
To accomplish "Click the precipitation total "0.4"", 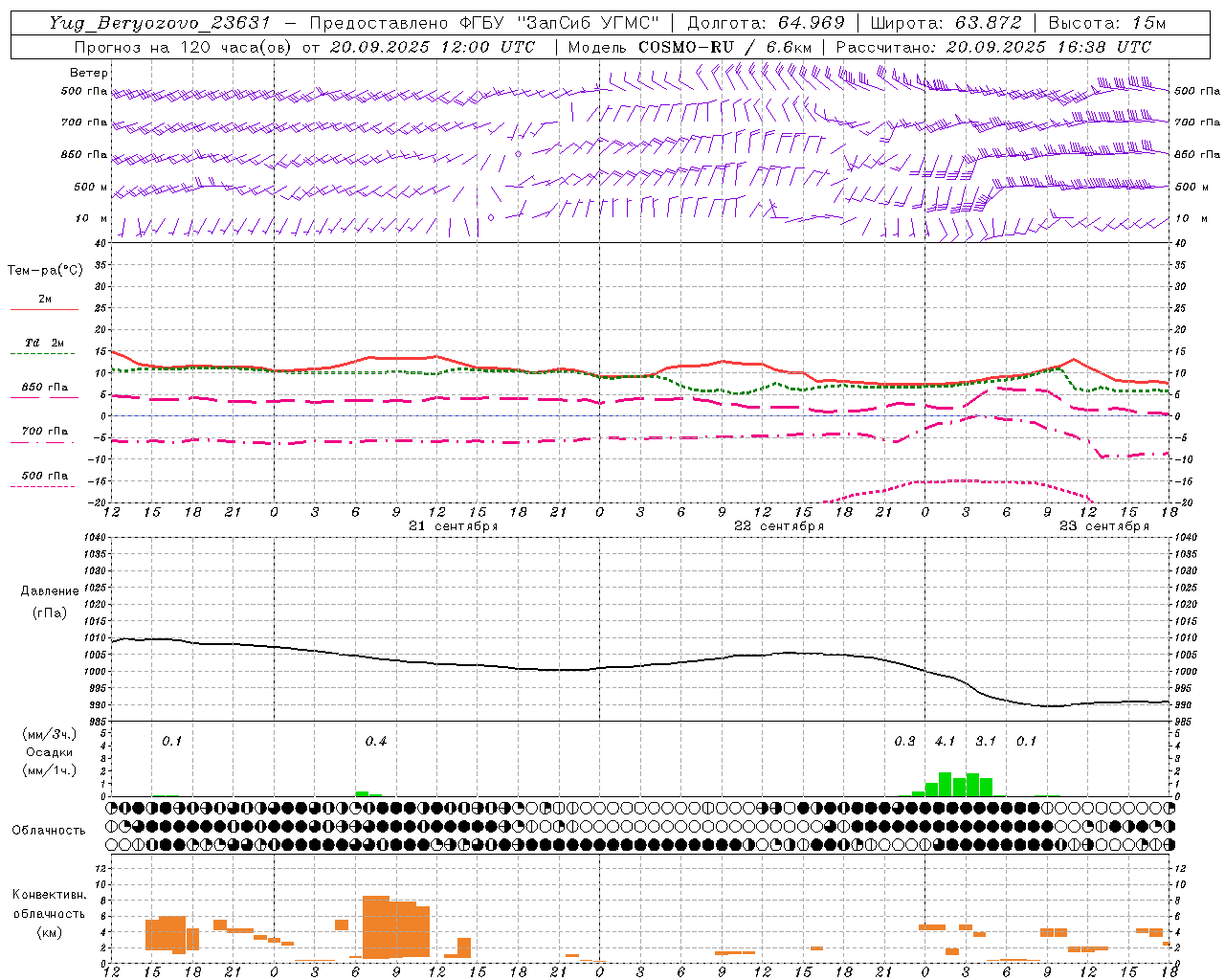I will (376, 742).
